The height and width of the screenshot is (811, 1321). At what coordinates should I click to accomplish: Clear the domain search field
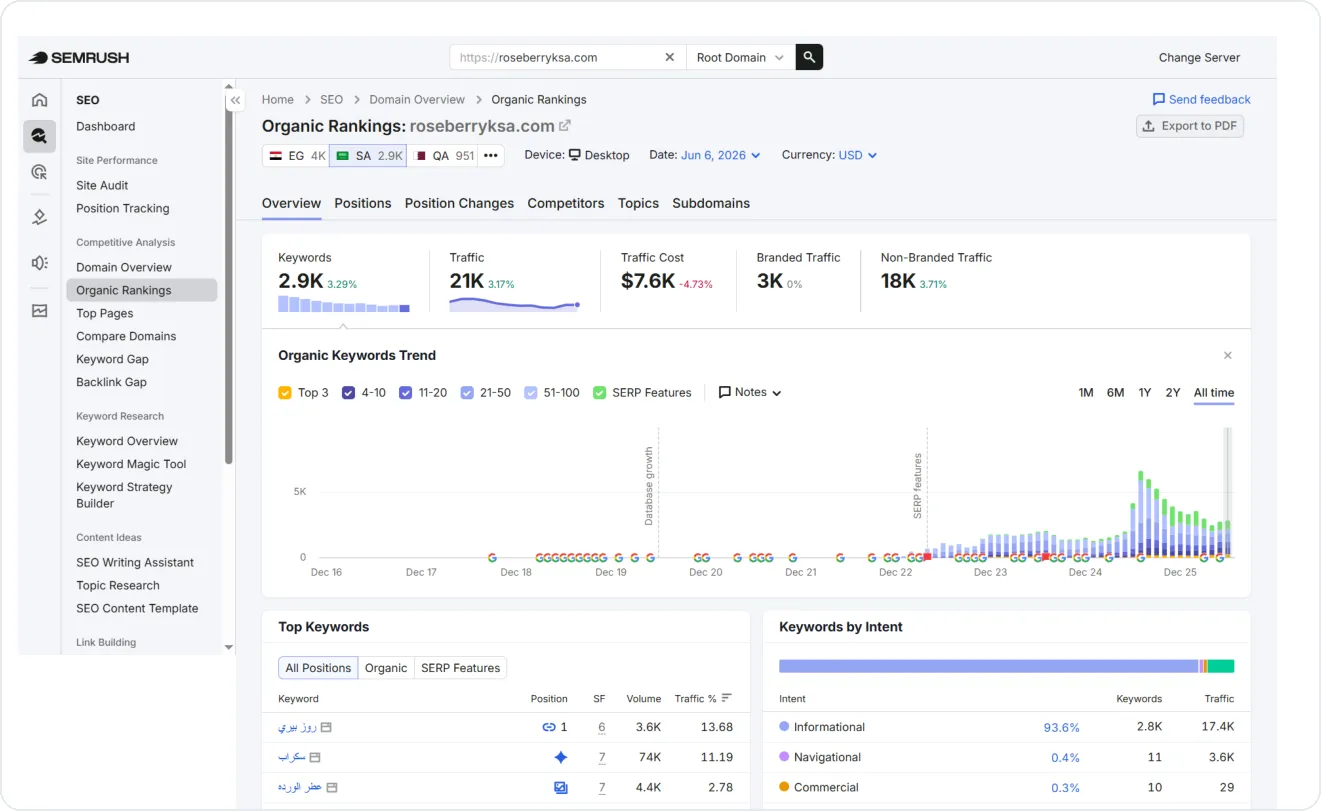click(x=670, y=58)
